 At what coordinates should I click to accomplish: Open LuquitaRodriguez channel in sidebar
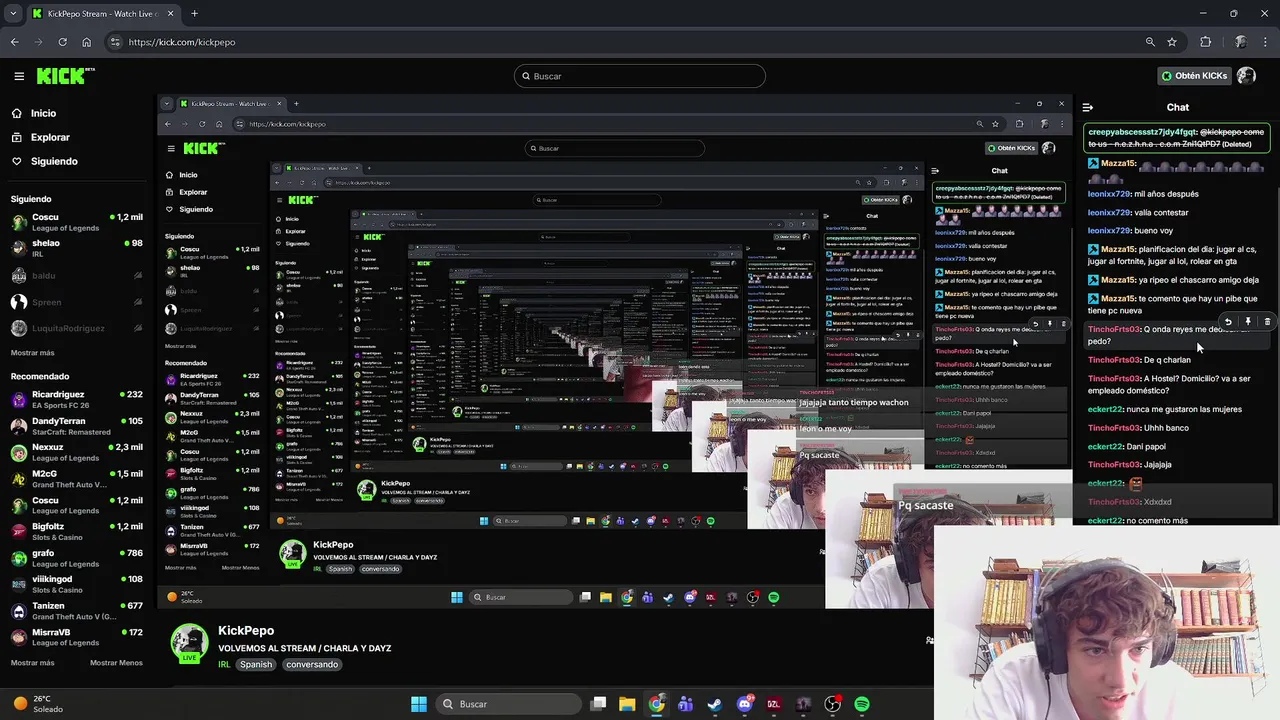click(x=76, y=328)
